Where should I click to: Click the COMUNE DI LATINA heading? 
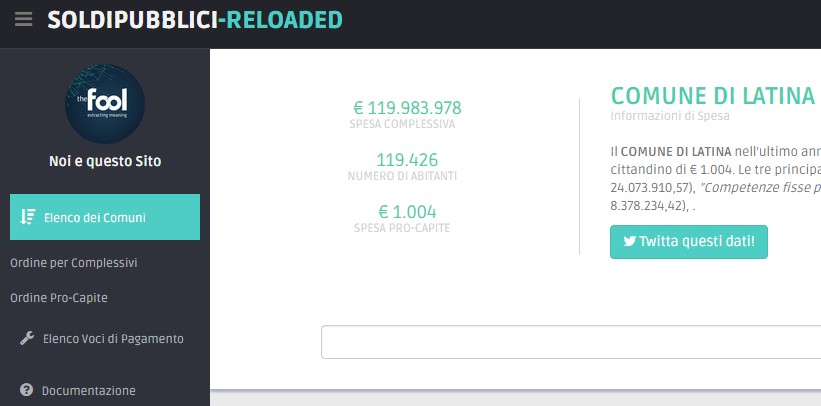(x=713, y=95)
